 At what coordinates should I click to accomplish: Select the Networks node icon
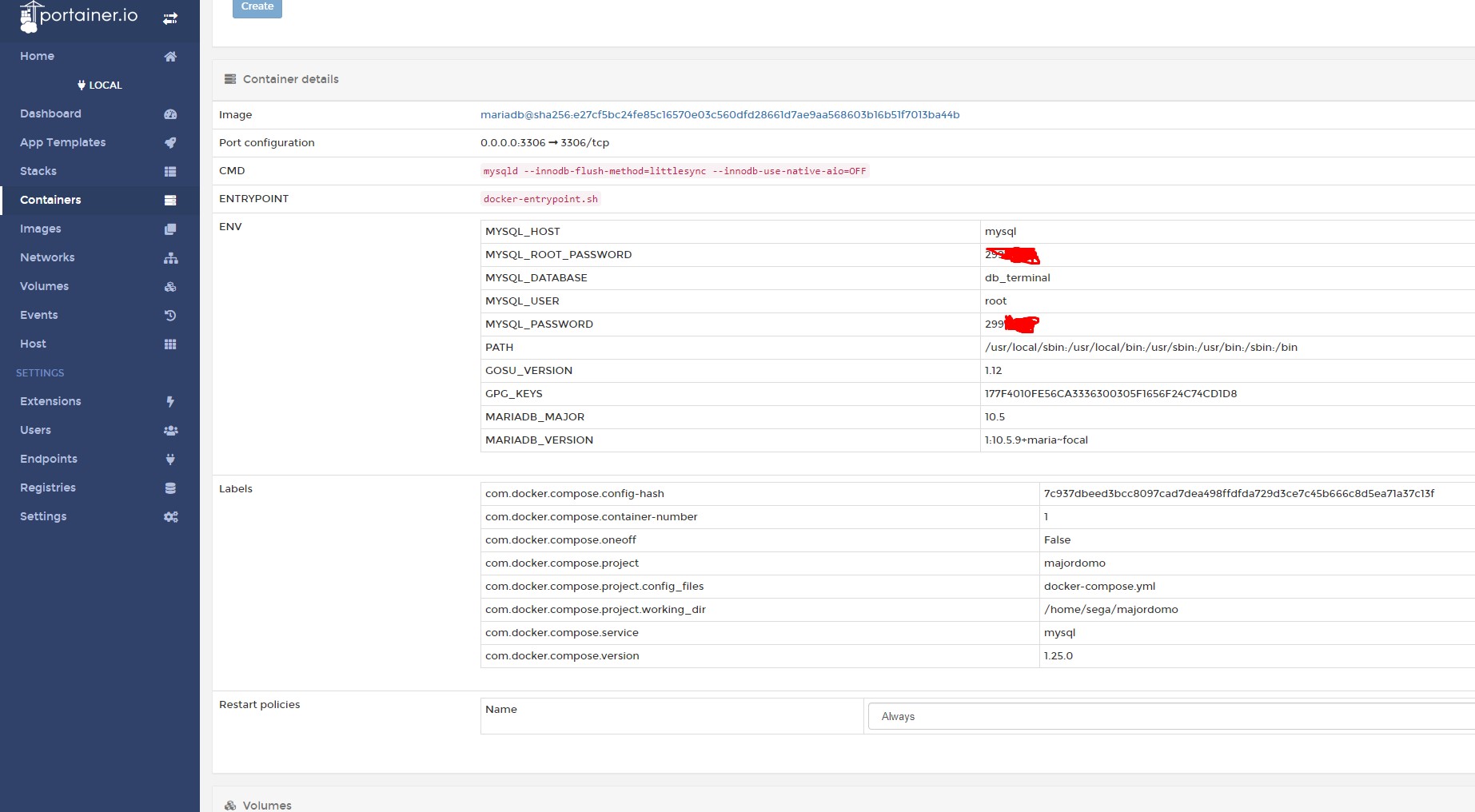click(x=169, y=257)
